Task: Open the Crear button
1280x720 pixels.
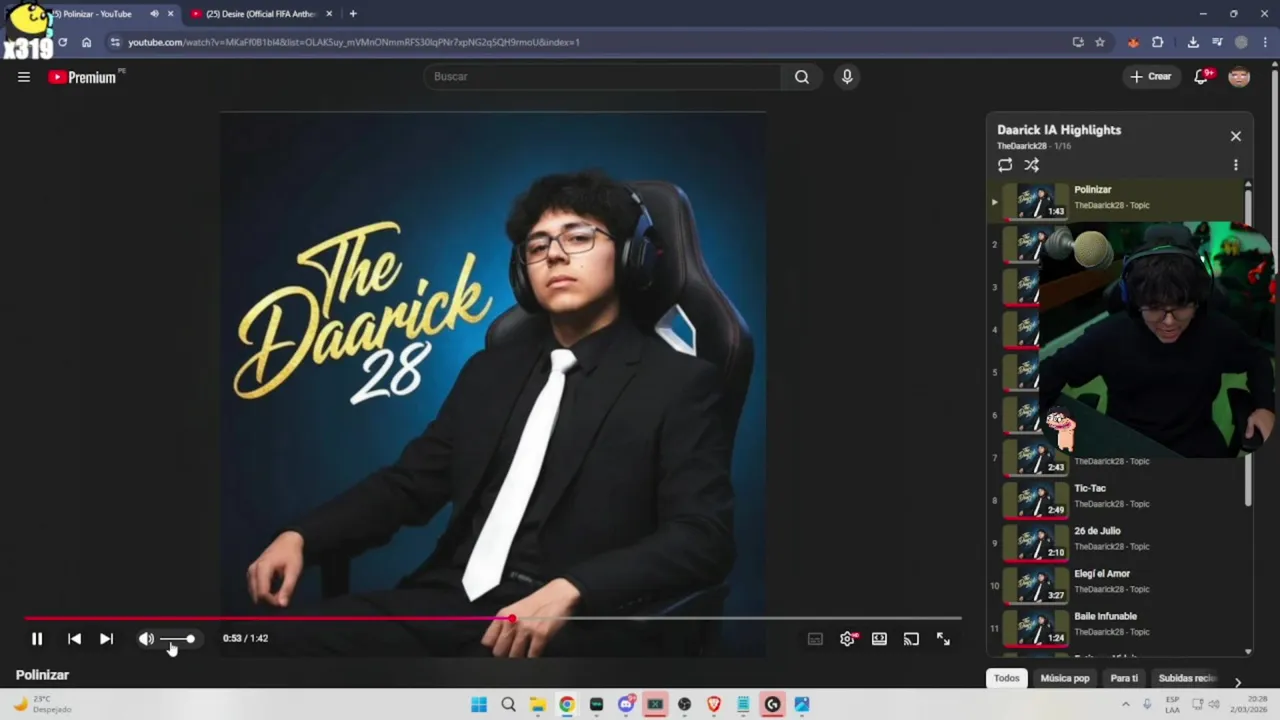Action: (x=1150, y=77)
